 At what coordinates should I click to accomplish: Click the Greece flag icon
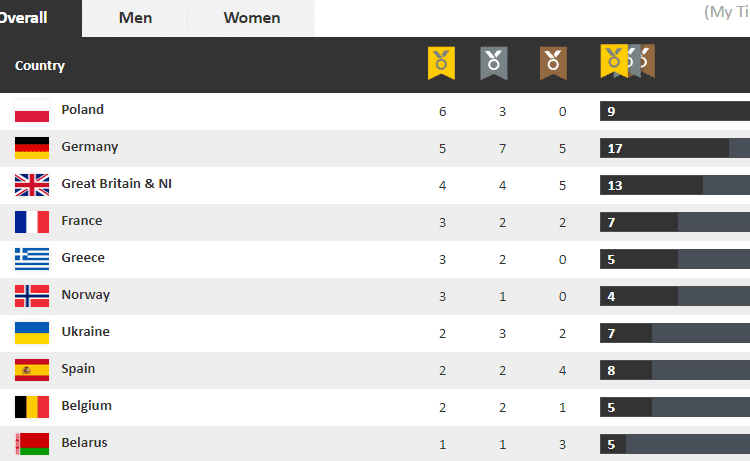pos(32,259)
